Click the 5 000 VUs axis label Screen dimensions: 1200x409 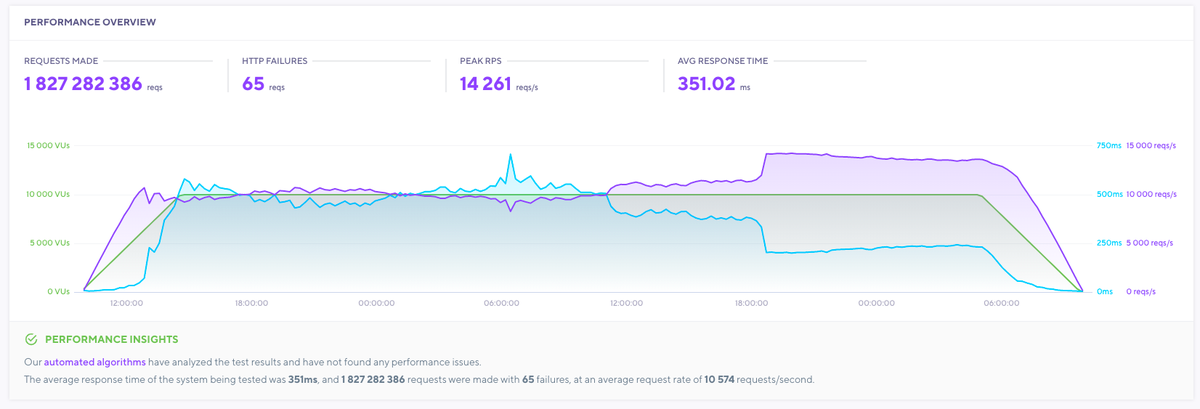coord(50,243)
